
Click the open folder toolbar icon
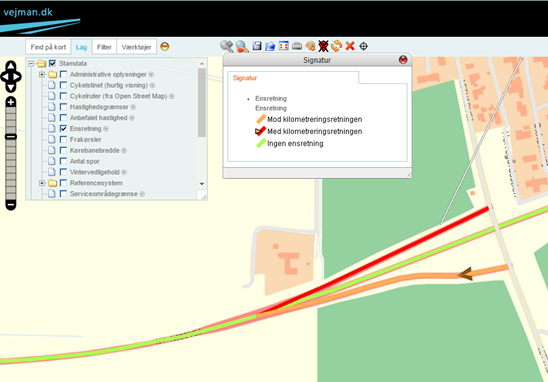point(270,46)
